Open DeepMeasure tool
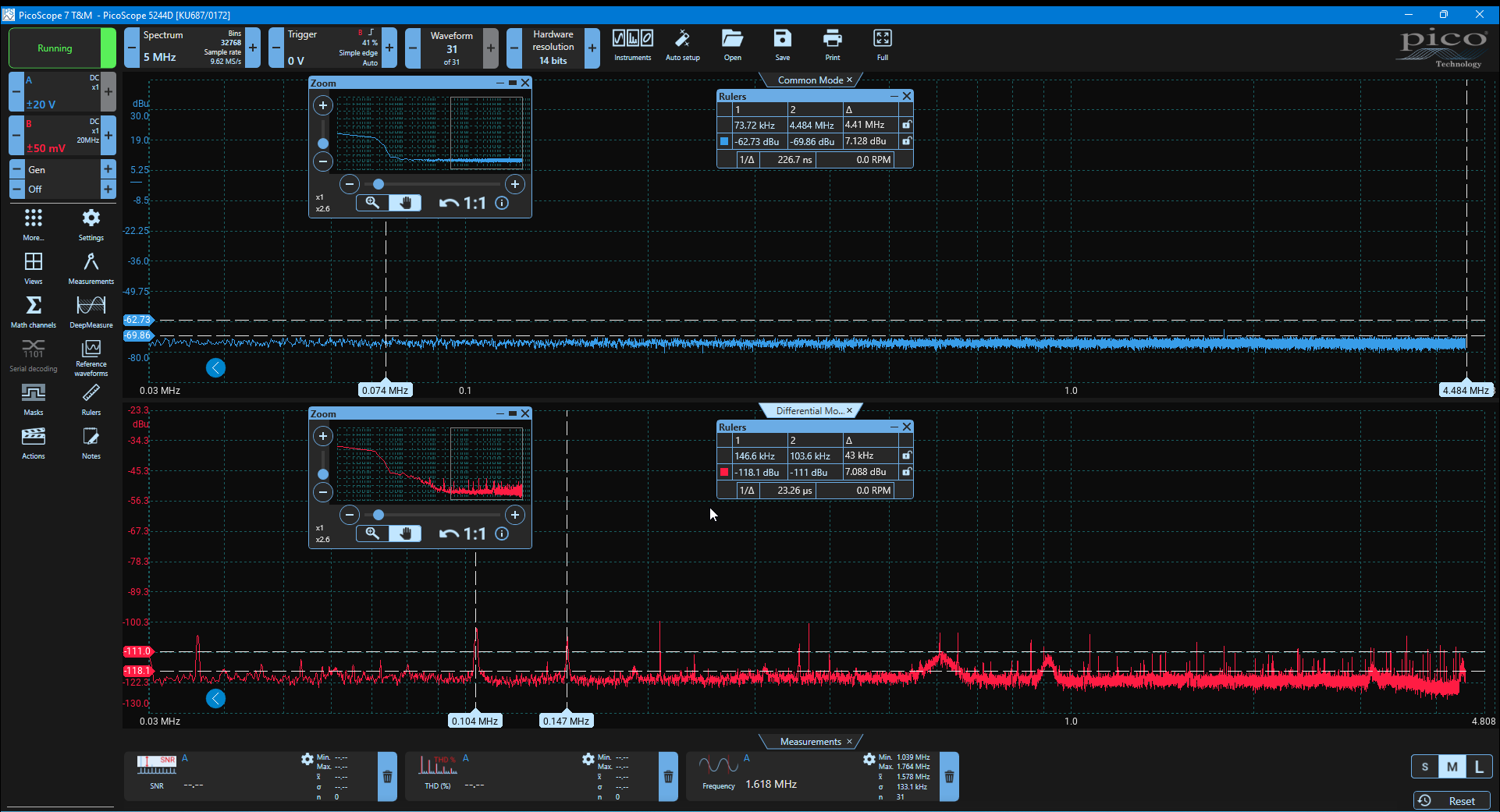 pos(91,312)
